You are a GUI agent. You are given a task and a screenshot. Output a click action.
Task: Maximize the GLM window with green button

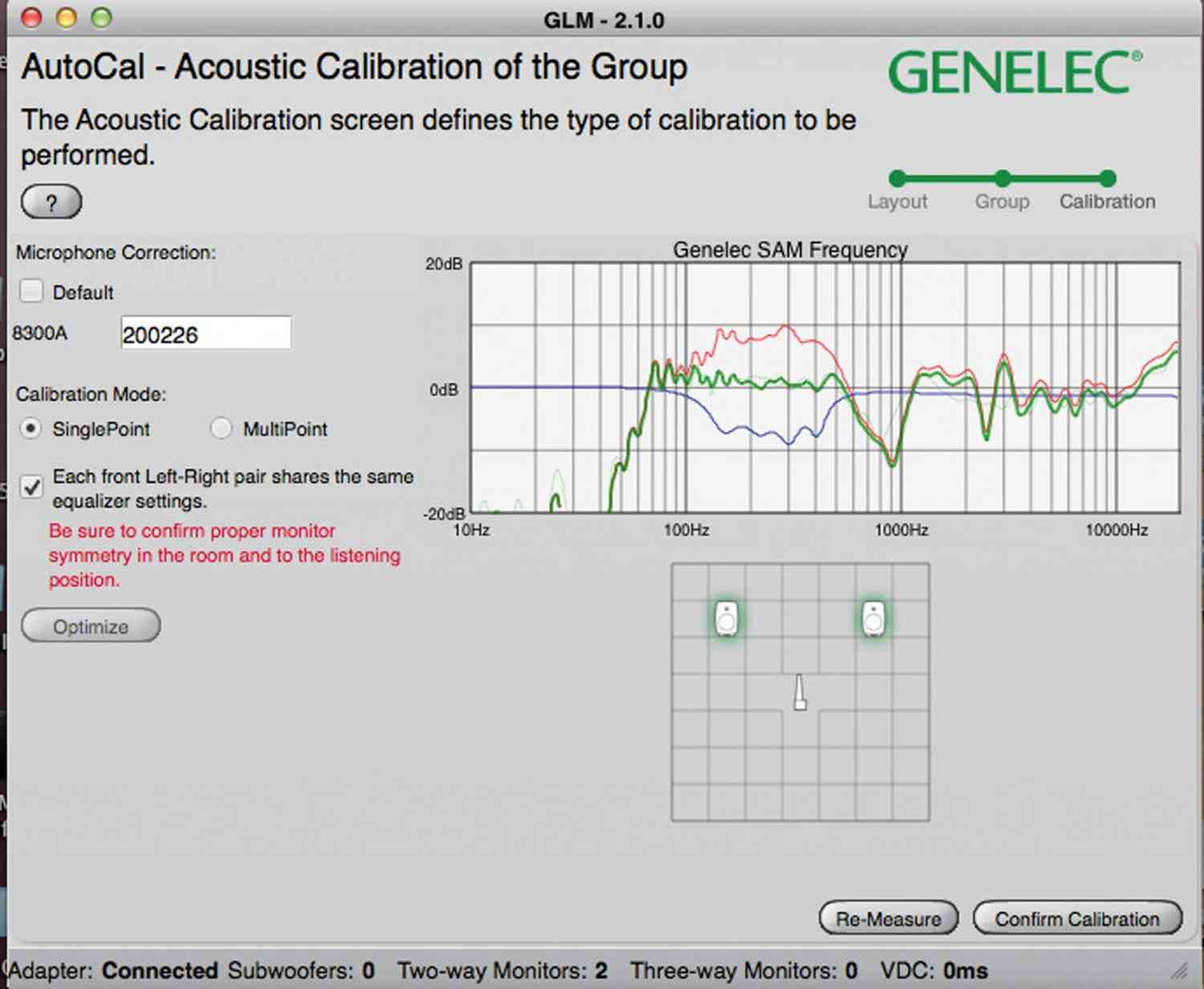101,17
